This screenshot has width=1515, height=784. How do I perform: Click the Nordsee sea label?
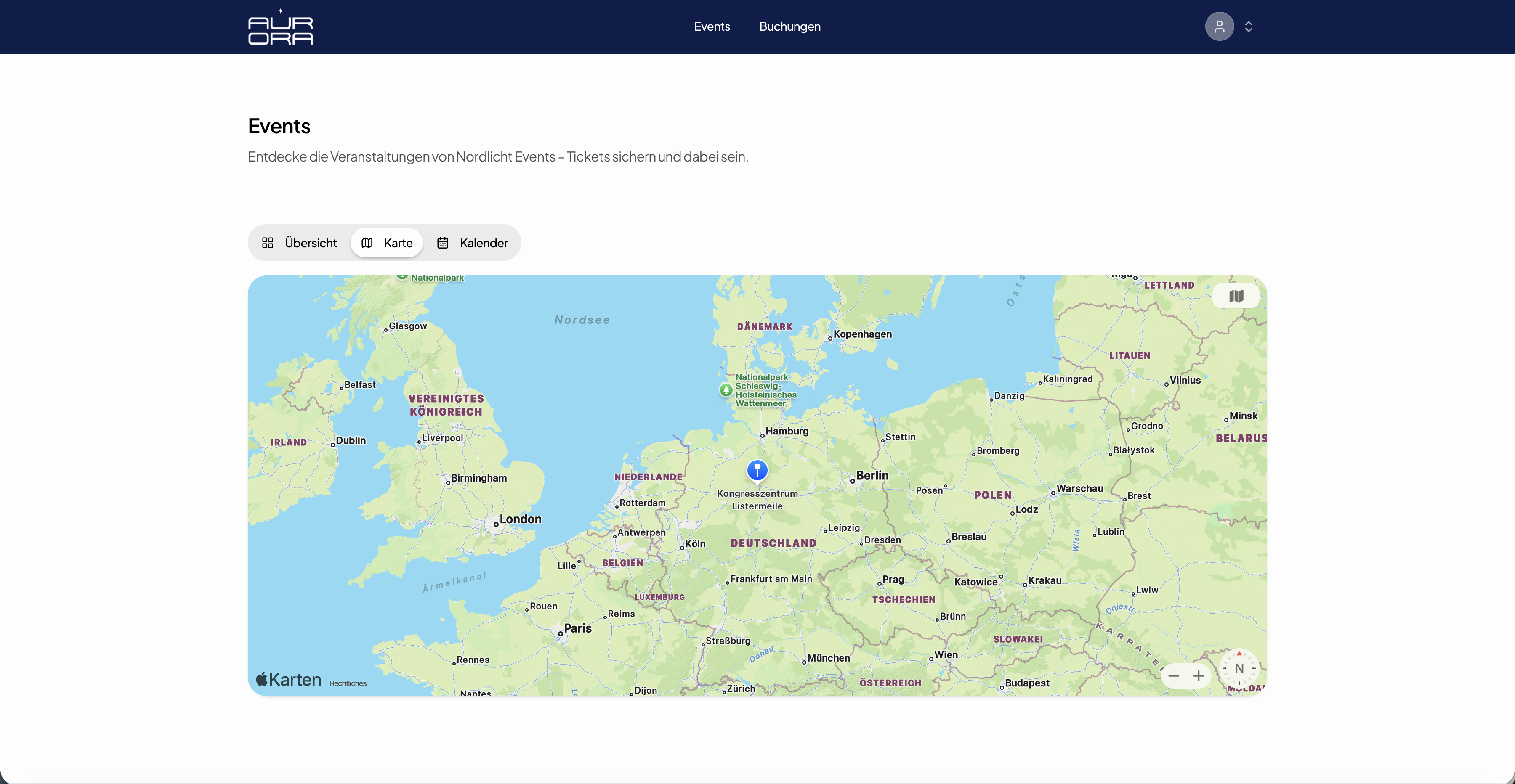click(x=582, y=320)
